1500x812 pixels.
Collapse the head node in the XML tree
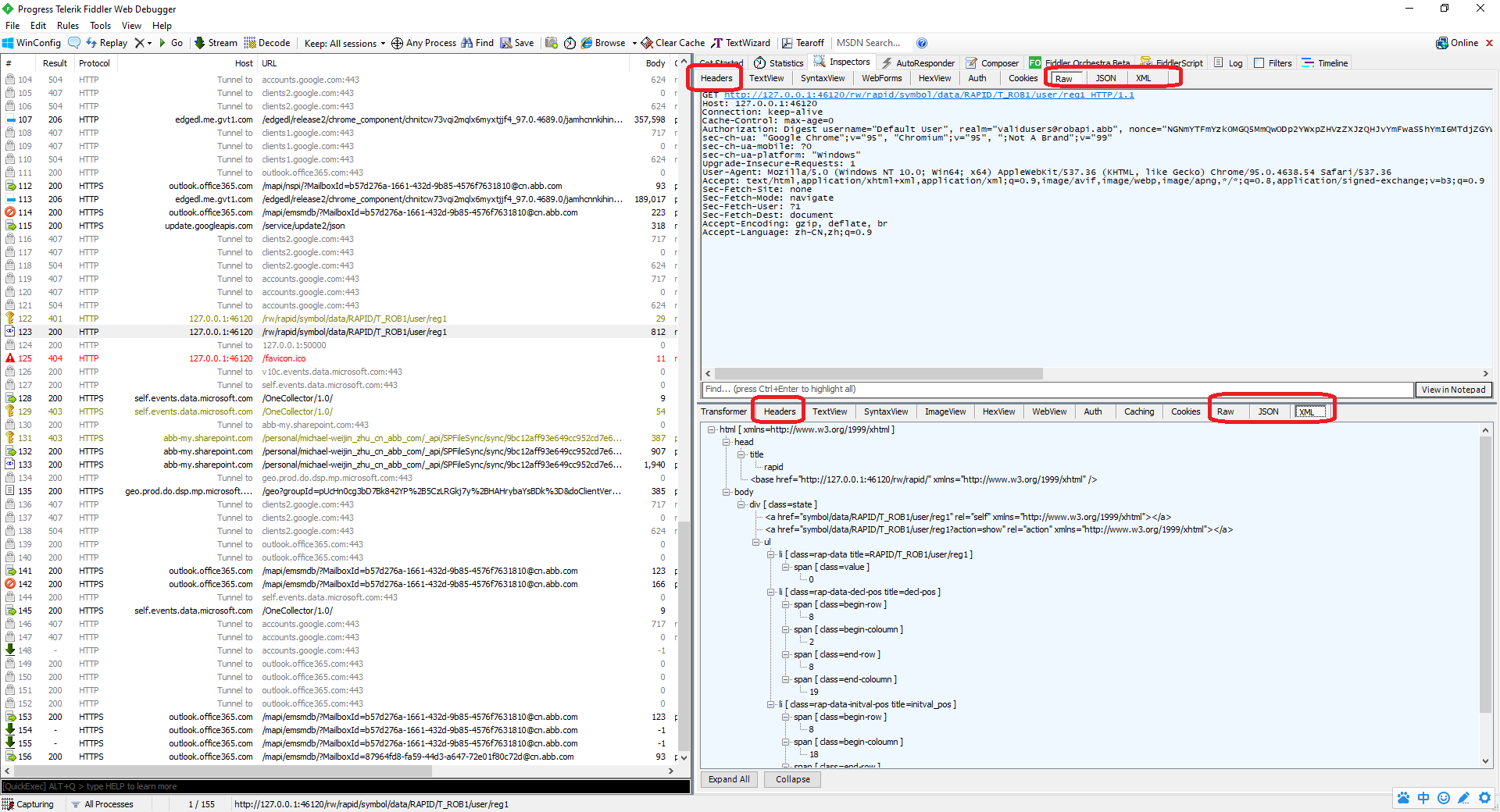tap(726, 442)
